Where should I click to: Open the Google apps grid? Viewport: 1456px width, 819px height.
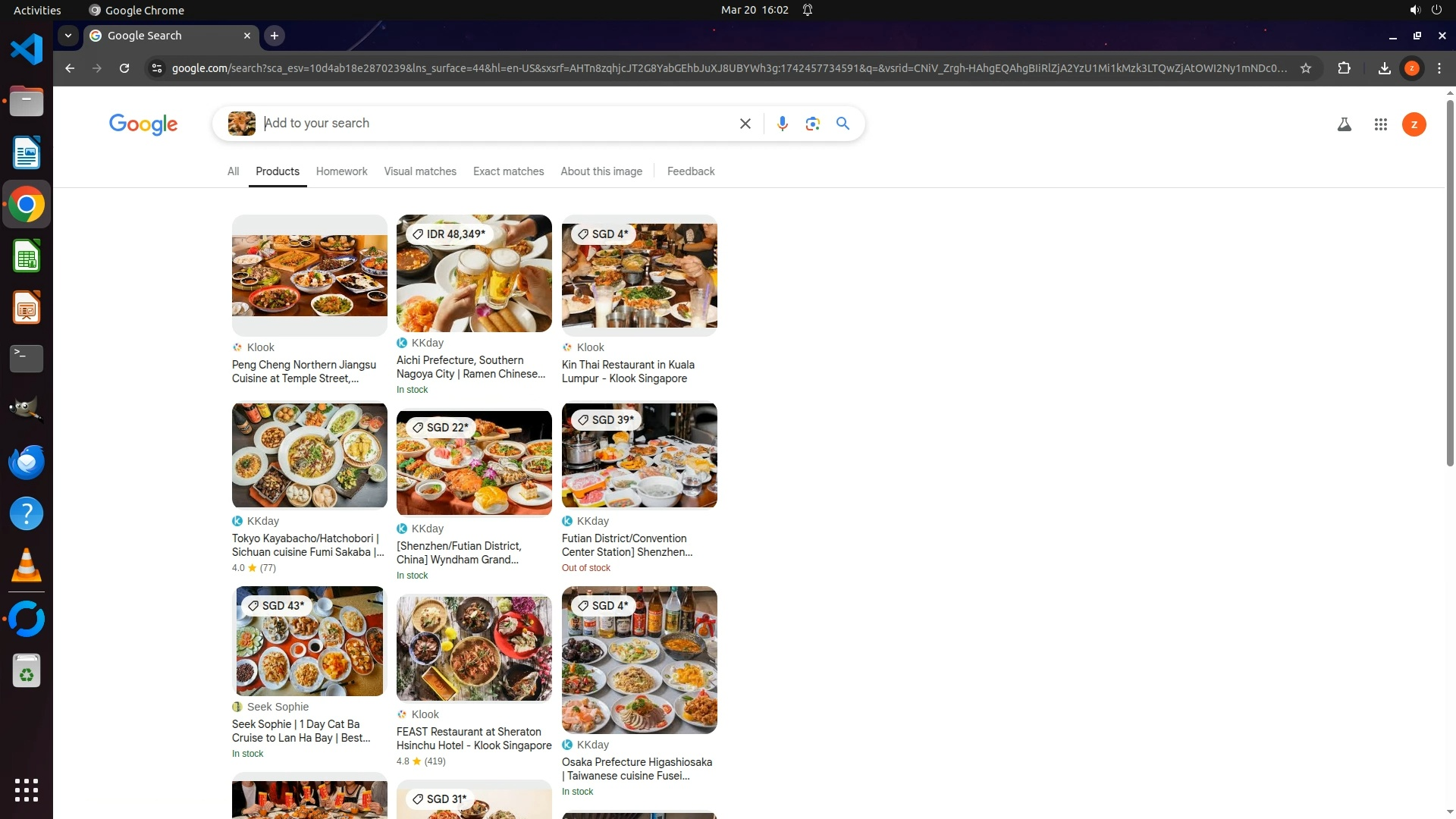pos(1380,124)
